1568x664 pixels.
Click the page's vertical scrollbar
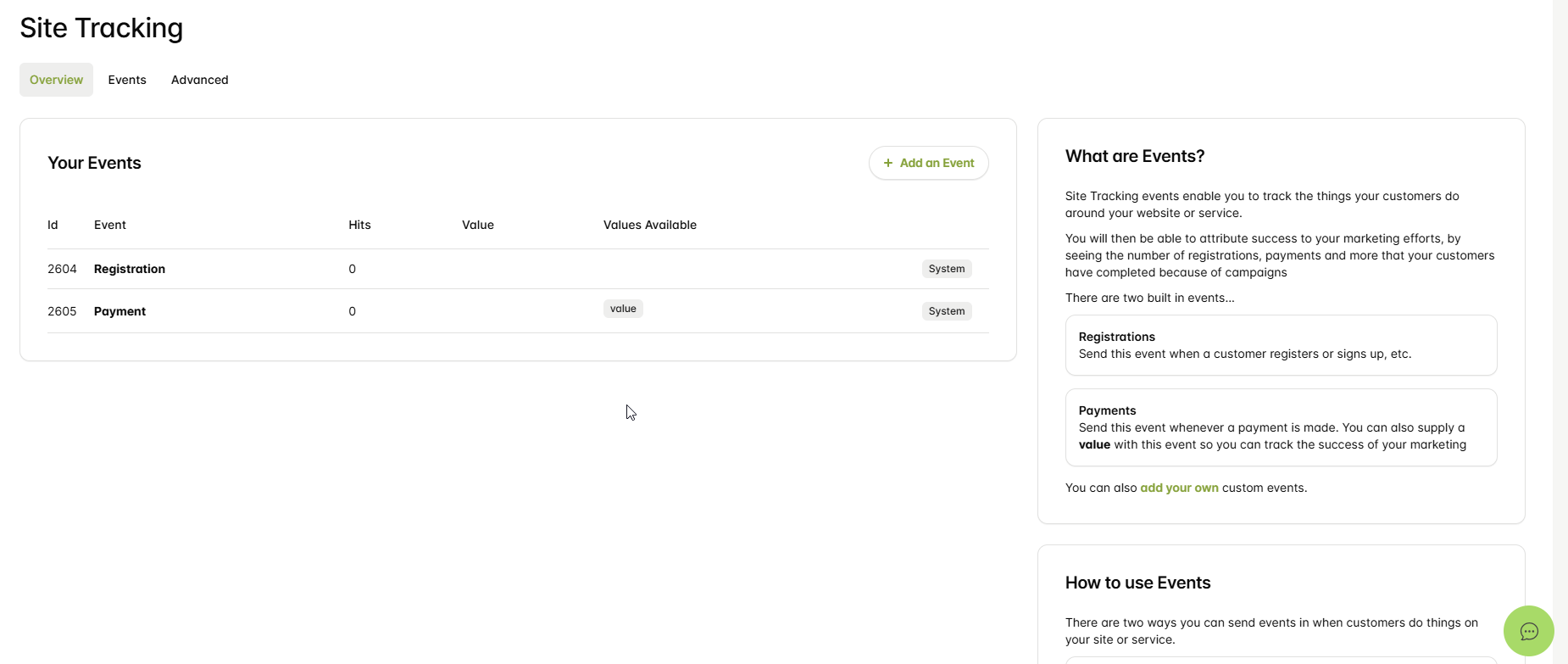[1560, 332]
